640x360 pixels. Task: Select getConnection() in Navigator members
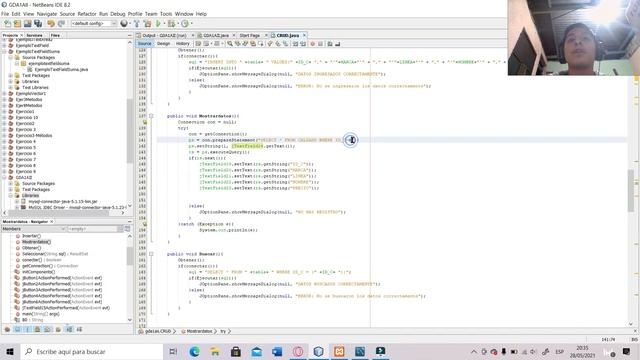coord(49,266)
